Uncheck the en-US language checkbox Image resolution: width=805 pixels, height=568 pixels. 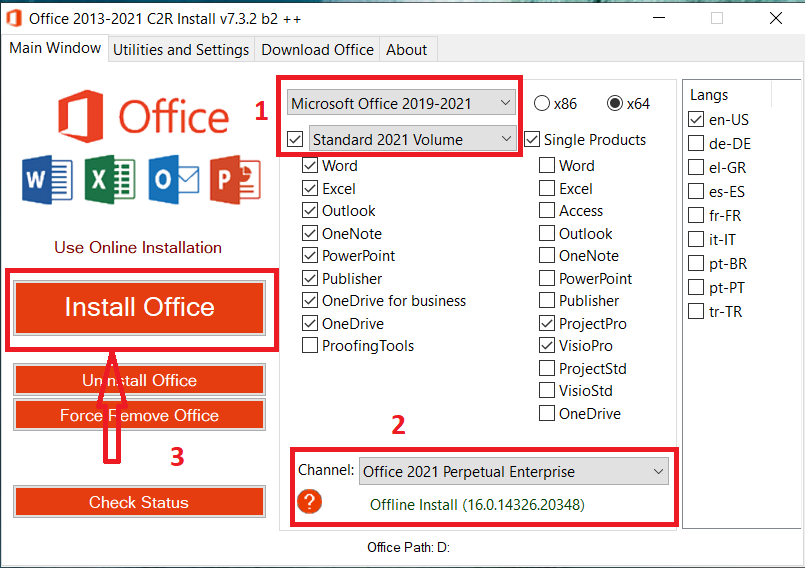(696, 119)
